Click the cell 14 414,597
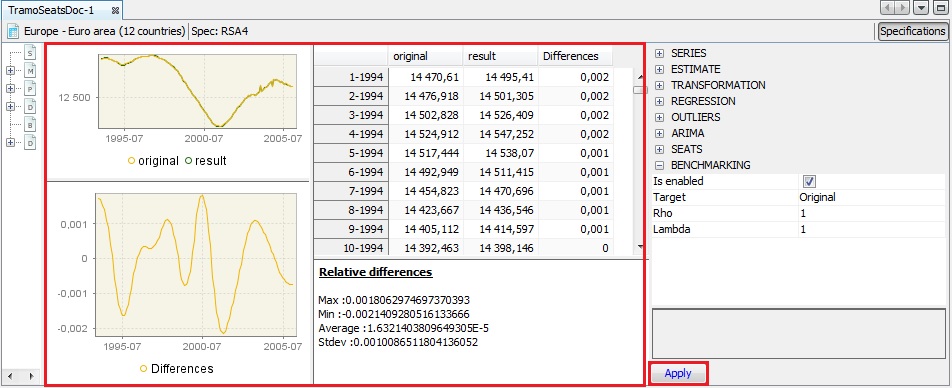952x388 pixels. 500,230
